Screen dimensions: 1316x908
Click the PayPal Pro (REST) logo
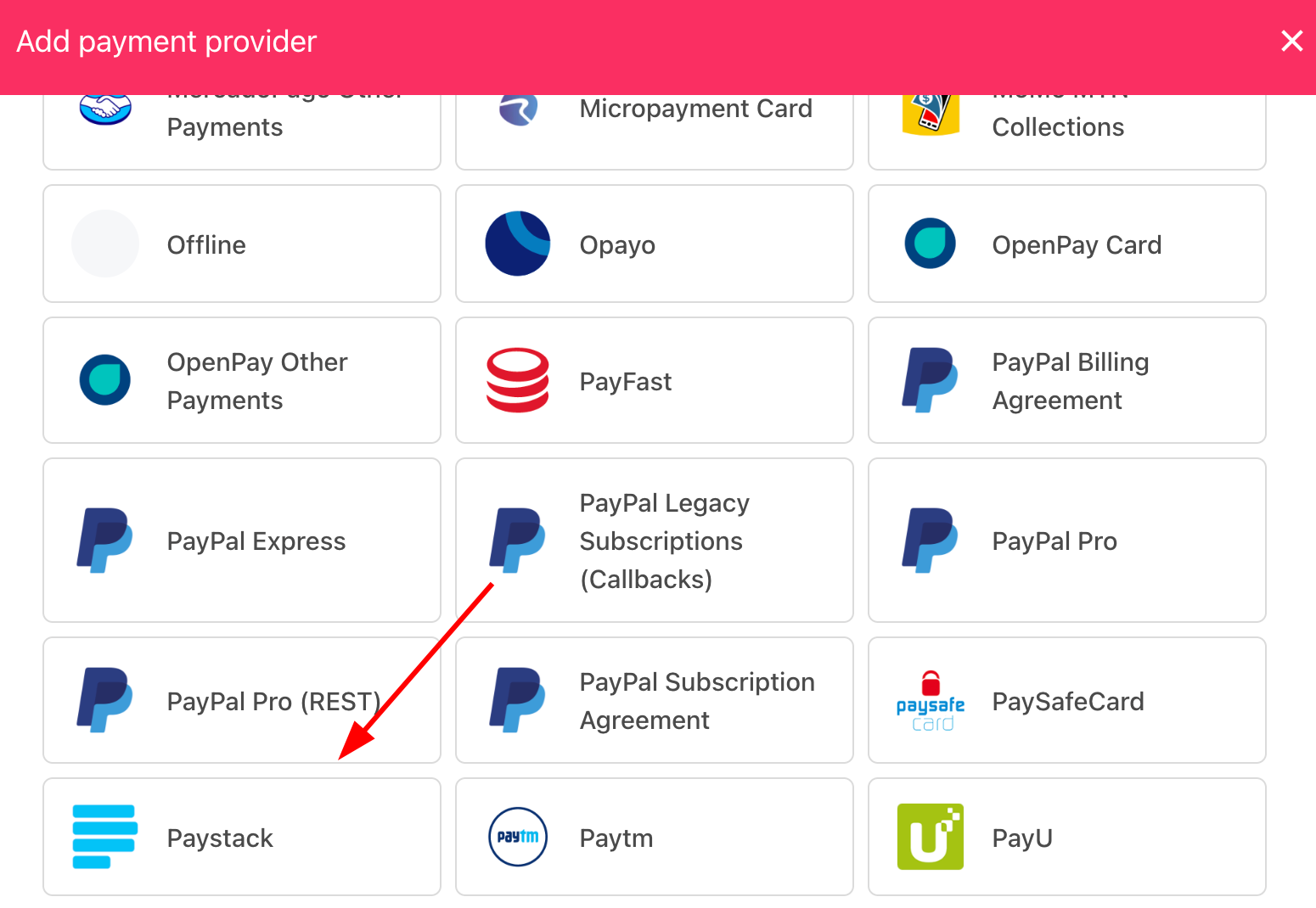105,700
